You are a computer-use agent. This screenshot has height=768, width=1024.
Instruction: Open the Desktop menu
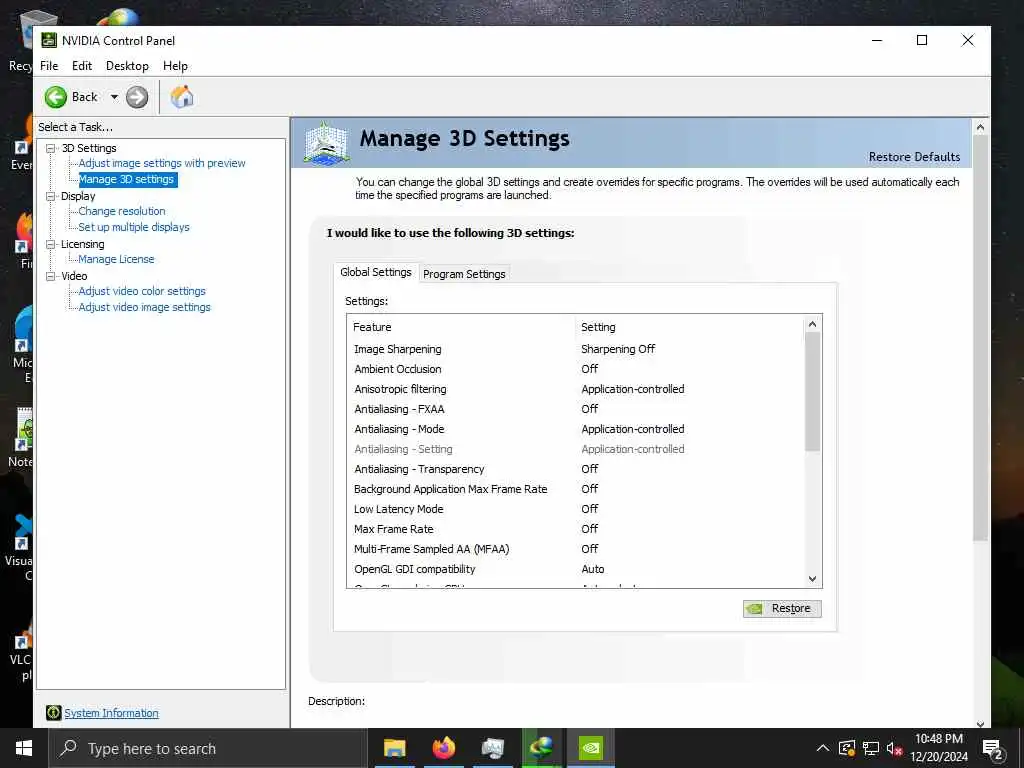coord(127,66)
